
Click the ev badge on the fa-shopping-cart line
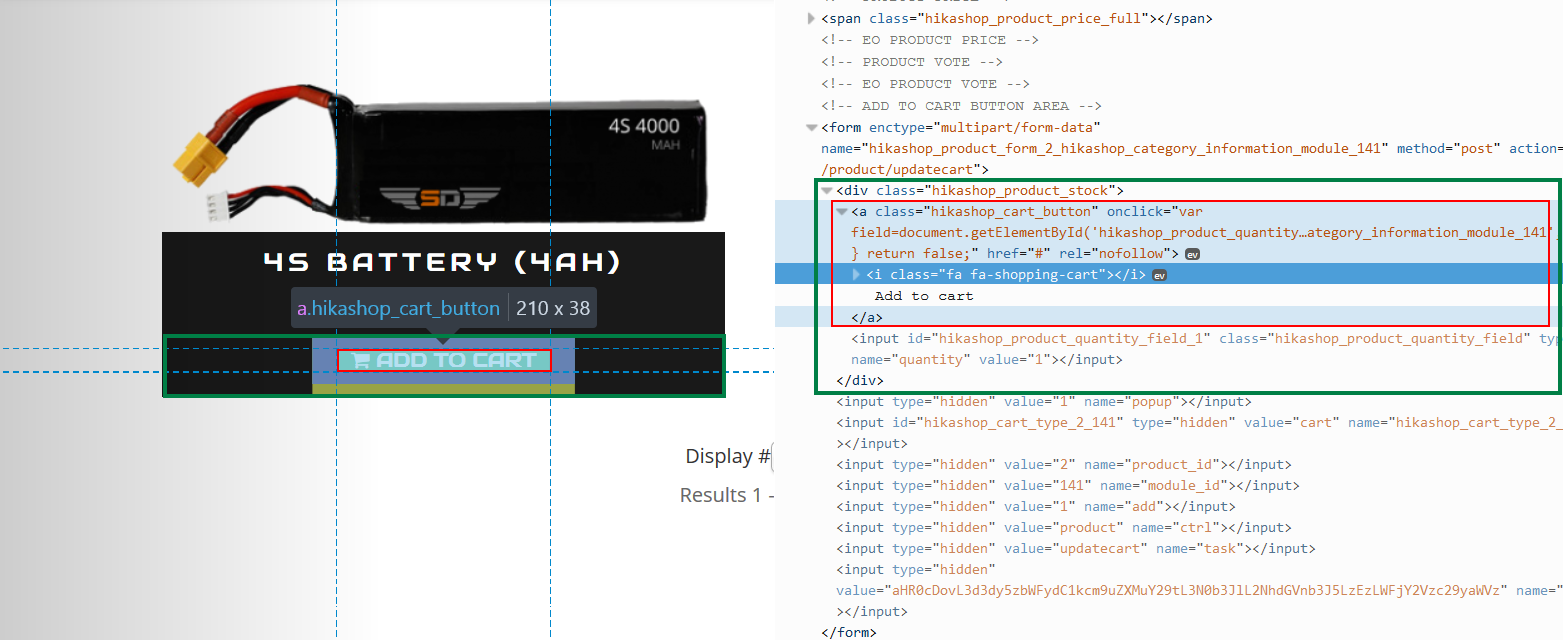[1160, 275]
